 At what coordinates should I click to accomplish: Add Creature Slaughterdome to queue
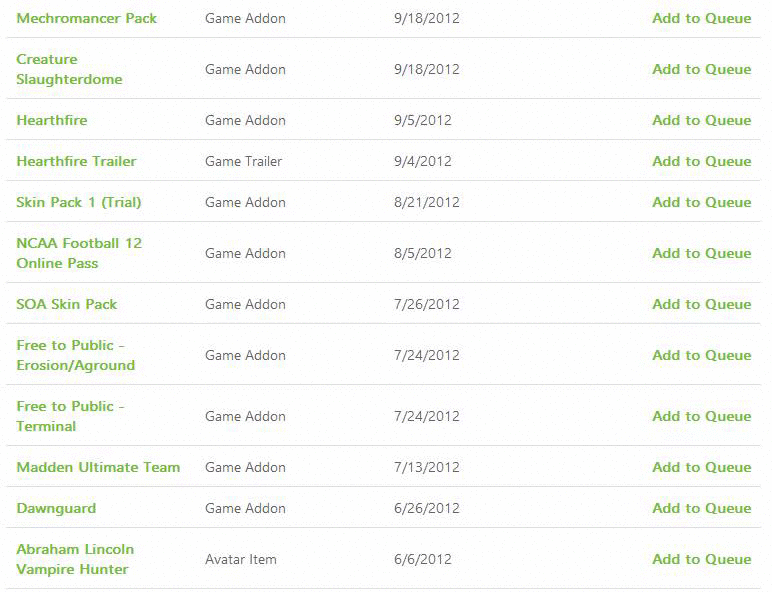point(701,69)
